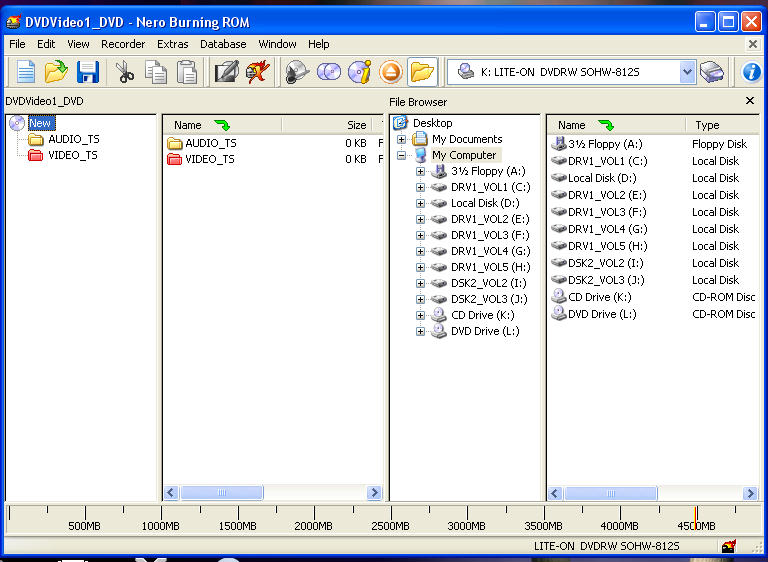Select DRV1_VOL4 (G:) in the right list
The height and width of the screenshot is (562, 768).
click(x=607, y=229)
